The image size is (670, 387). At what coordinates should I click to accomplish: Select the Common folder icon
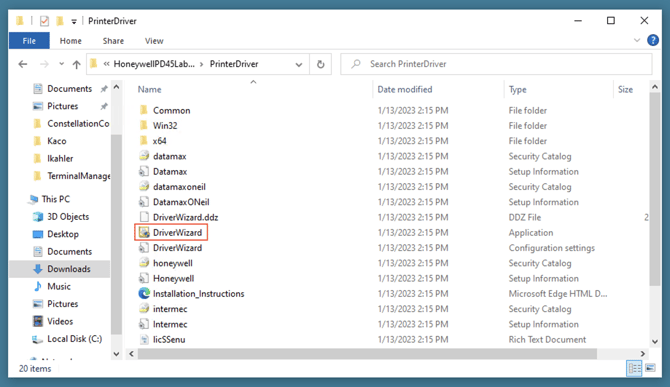pos(144,110)
